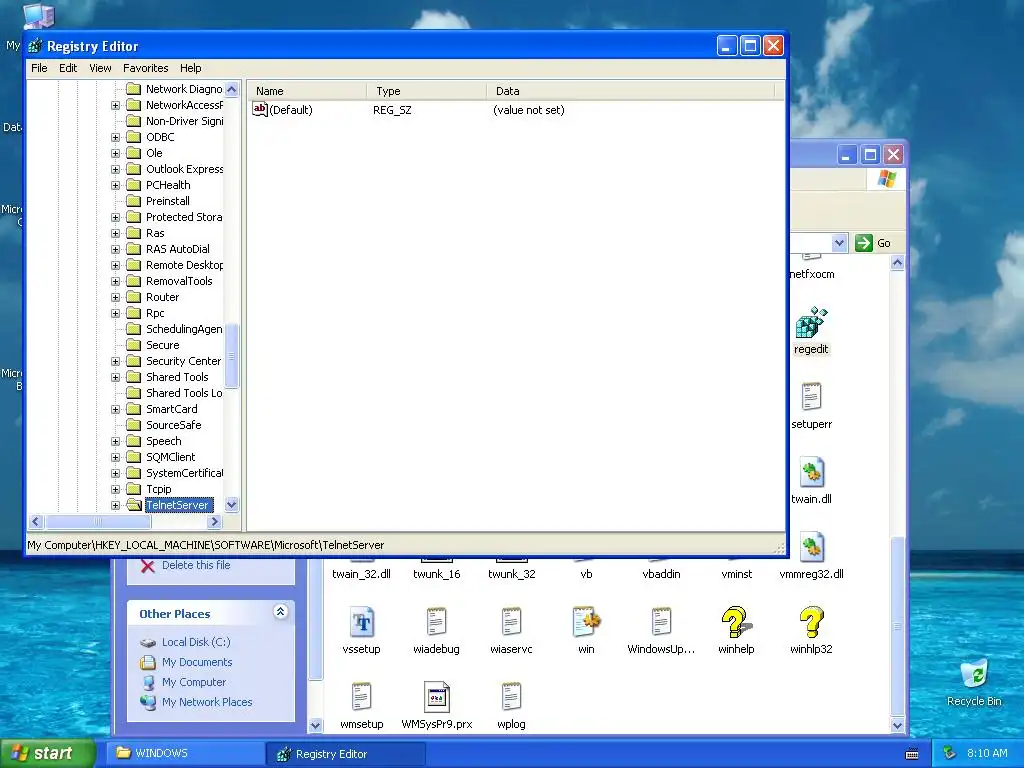Viewport: 1024px width, 768px height.
Task: Click the (Default) string value icon
Action: (260, 110)
